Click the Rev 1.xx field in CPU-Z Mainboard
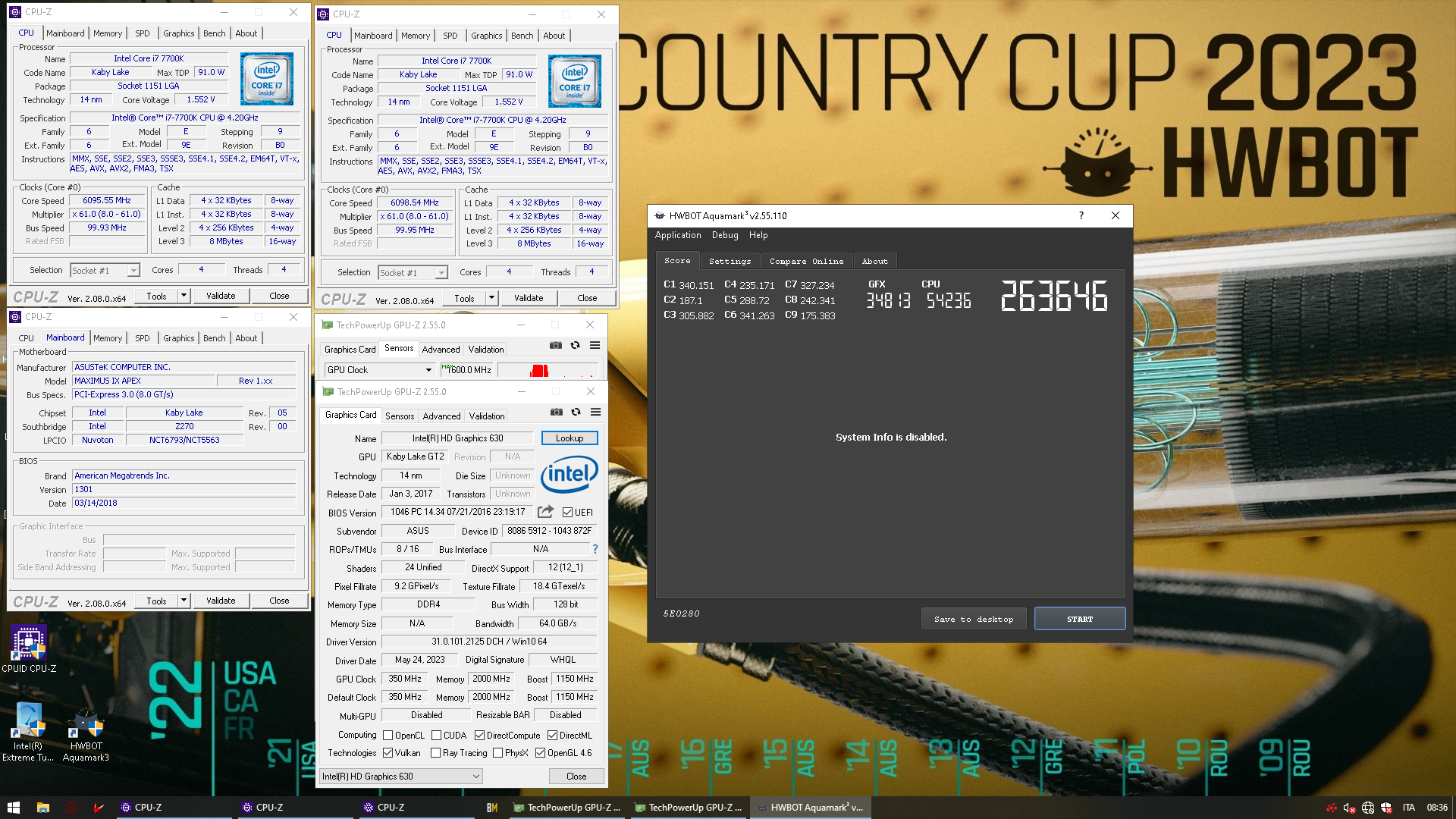1456x819 pixels. coord(256,381)
